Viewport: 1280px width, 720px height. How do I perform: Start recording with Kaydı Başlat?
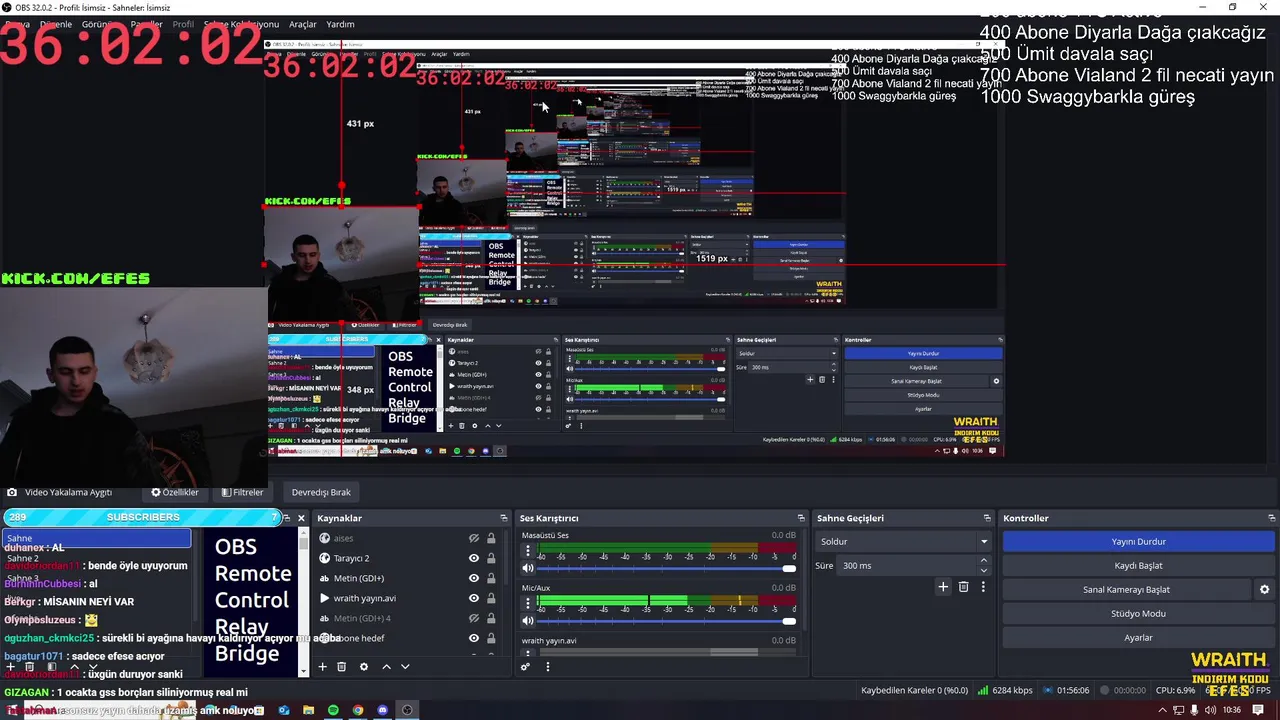click(1139, 565)
